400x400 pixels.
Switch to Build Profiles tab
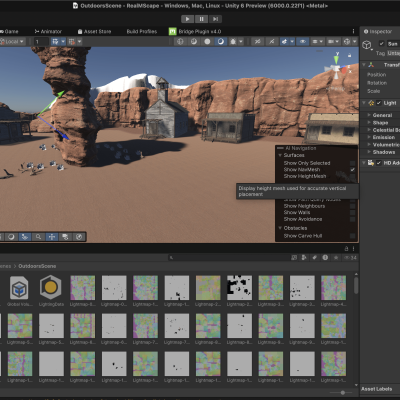point(142,32)
